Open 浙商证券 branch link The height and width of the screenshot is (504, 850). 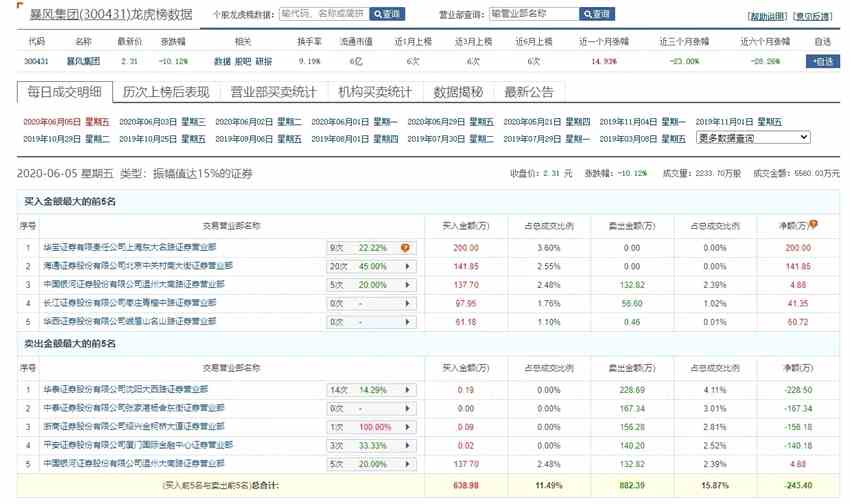point(134,427)
